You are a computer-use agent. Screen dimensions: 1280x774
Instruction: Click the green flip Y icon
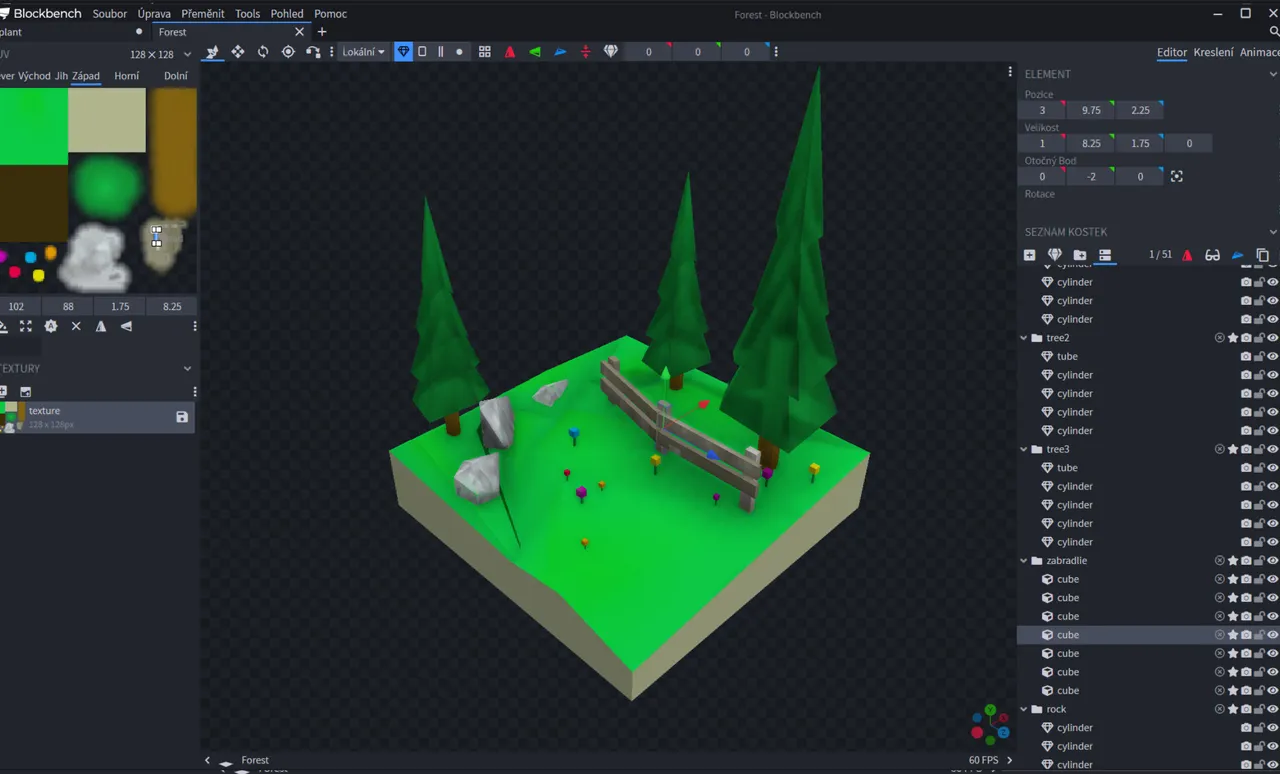[x=535, y=52]
